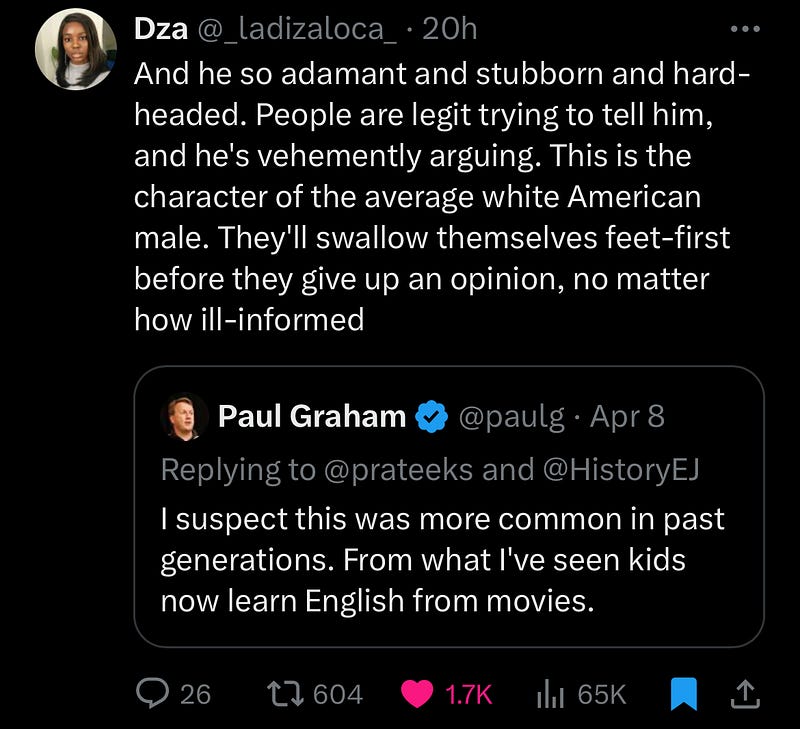This screenshot has height=729, width=800.
Task: Open the three-dot more options menu
Action: pos(745,29)
